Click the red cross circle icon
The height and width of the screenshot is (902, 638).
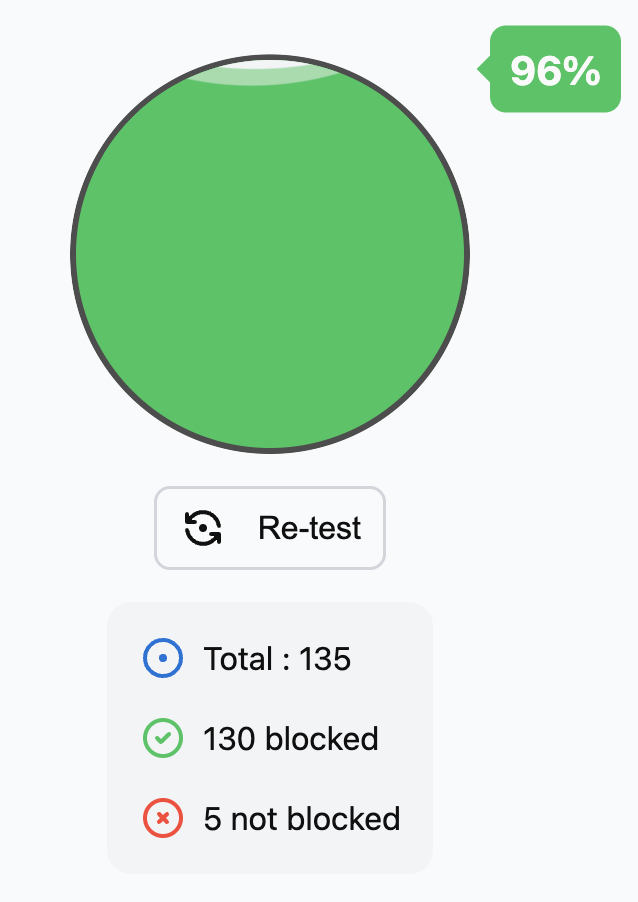point(163,818)
